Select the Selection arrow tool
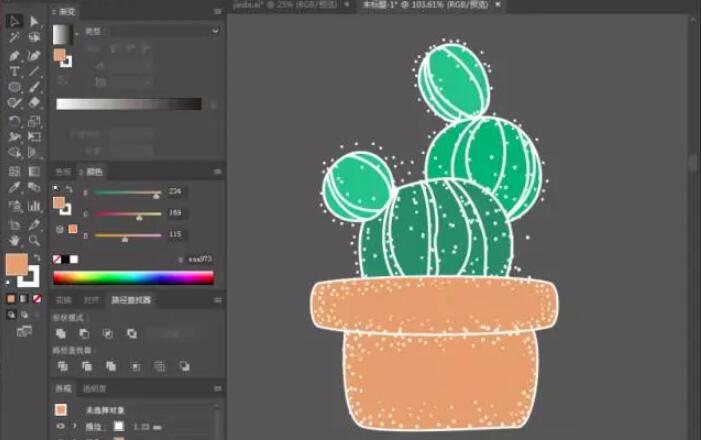701x440 pixels. (x=14, y=21)
